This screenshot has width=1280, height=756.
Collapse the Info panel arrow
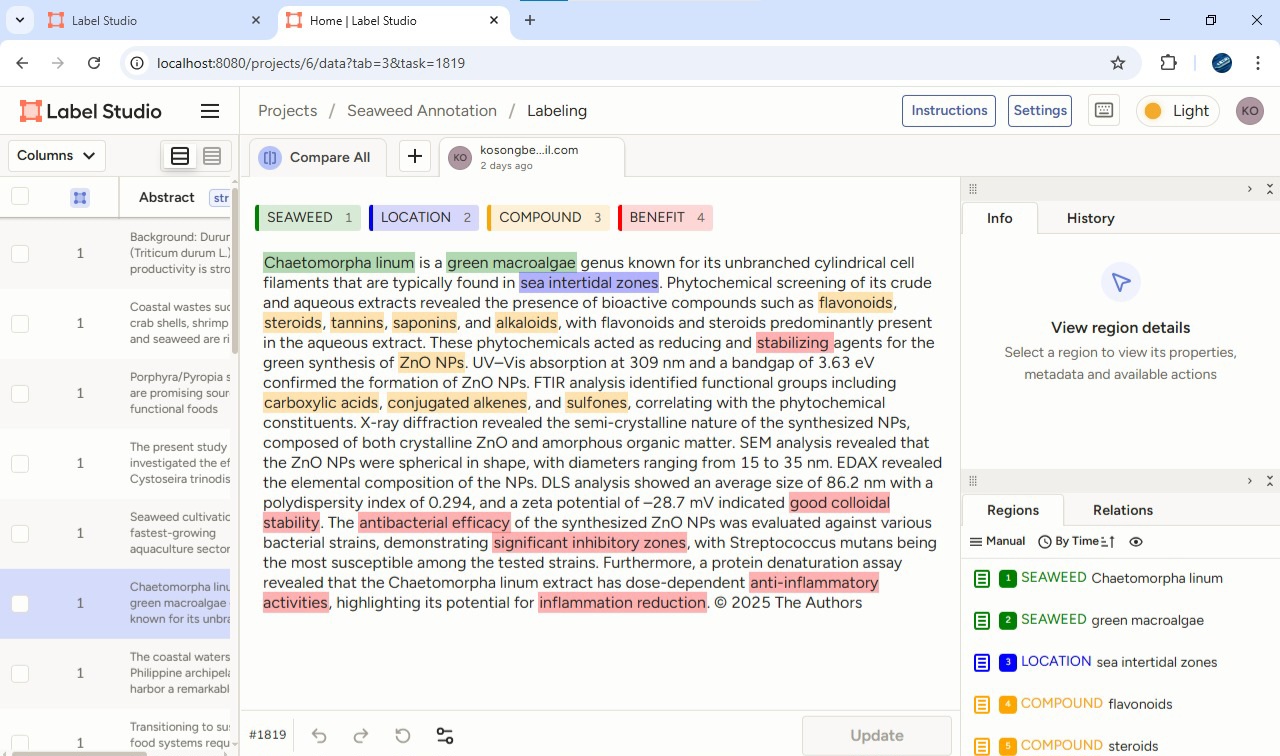pos(1249,189)
